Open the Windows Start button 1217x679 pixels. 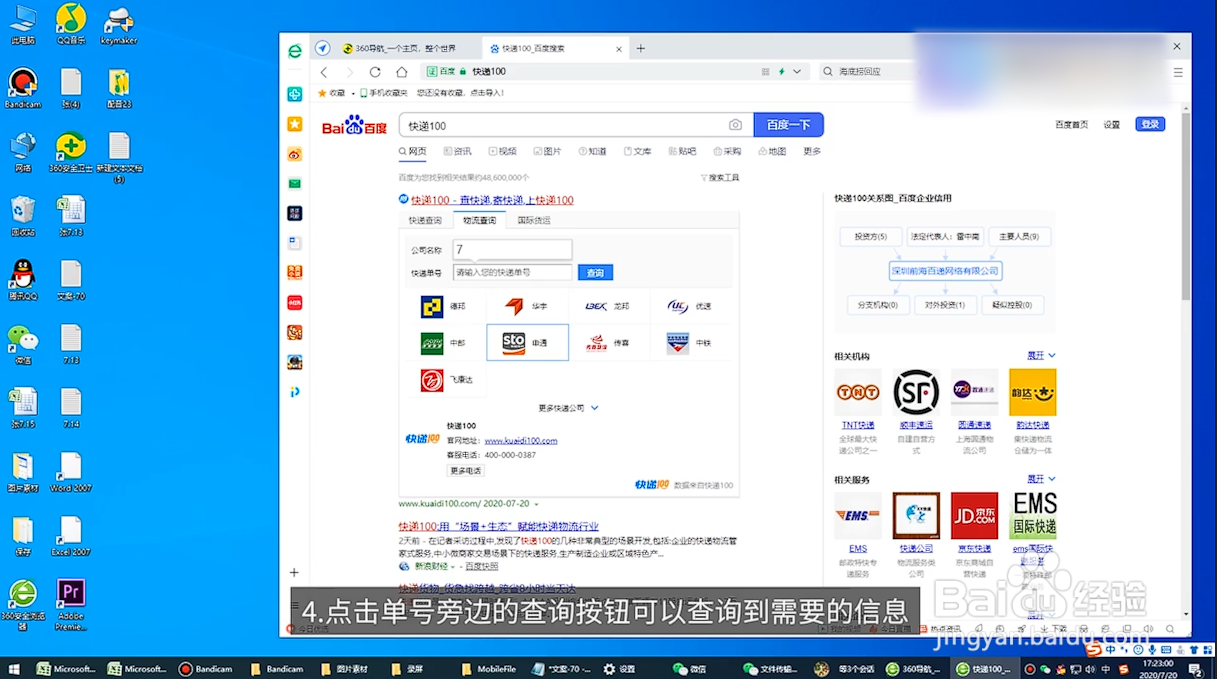pos(13,668)
